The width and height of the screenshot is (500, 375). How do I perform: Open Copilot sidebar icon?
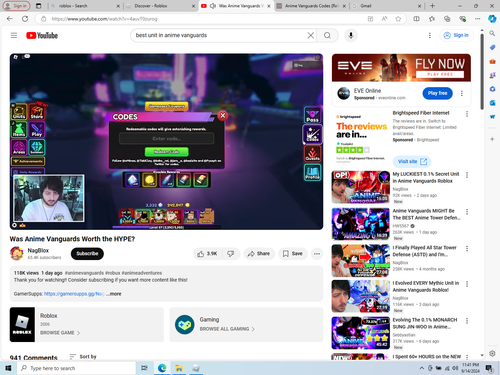(x=492, y=19)
